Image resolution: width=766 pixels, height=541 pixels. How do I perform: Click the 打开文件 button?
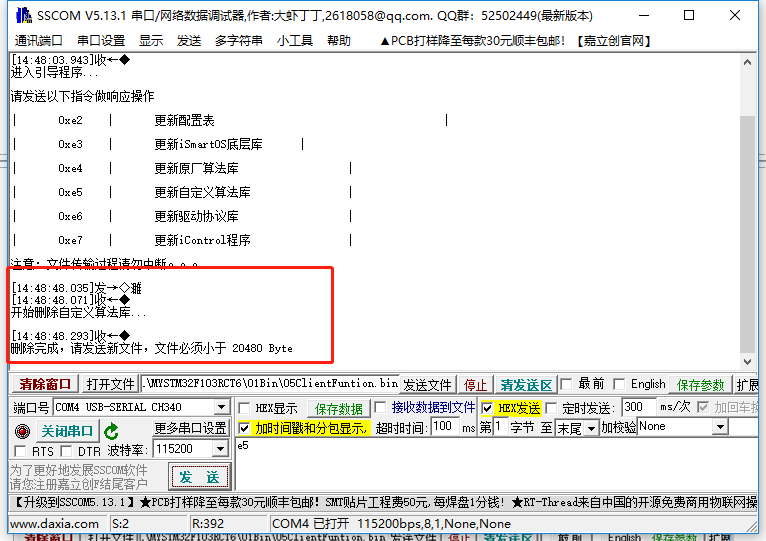click(110, 385)
